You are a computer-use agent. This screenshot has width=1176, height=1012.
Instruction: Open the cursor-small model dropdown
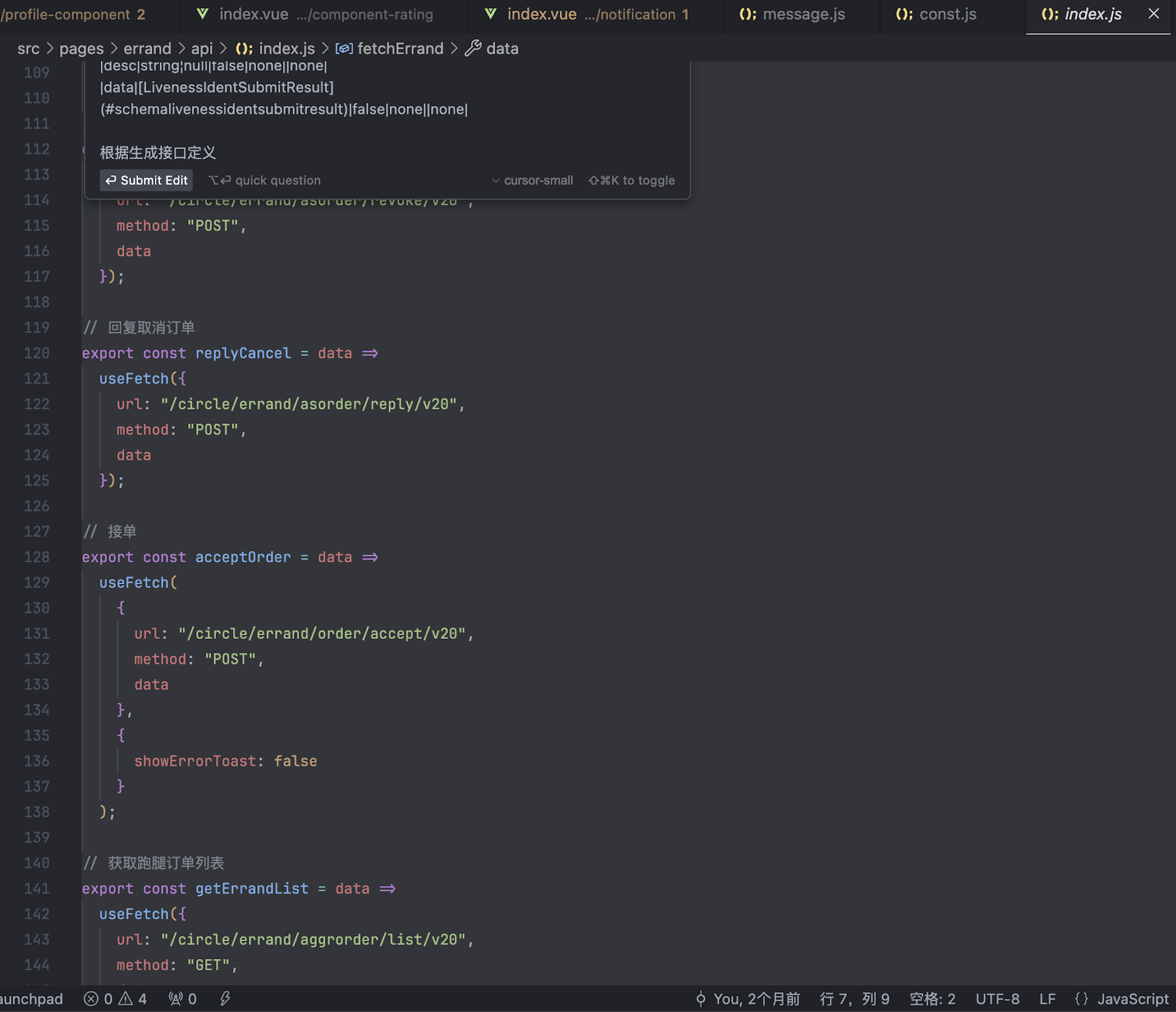532,181
